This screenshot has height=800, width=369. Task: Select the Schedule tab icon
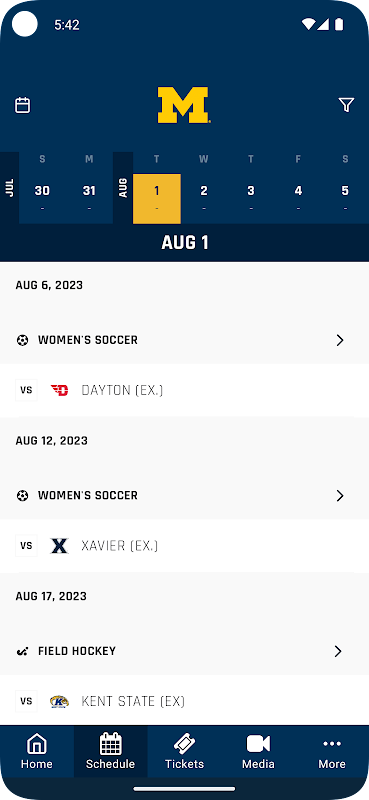point(110,744)
